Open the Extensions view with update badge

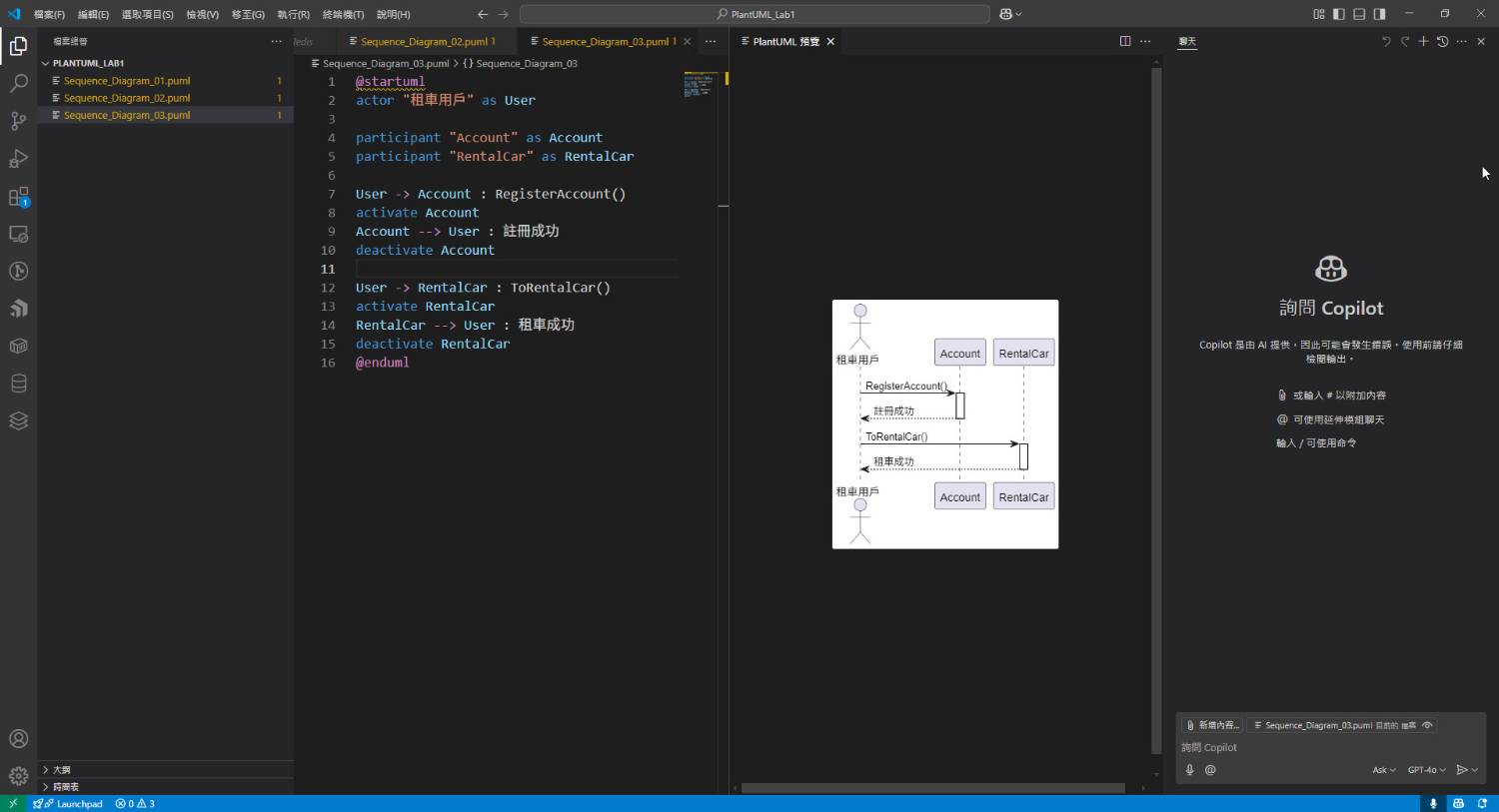[18, 197]
